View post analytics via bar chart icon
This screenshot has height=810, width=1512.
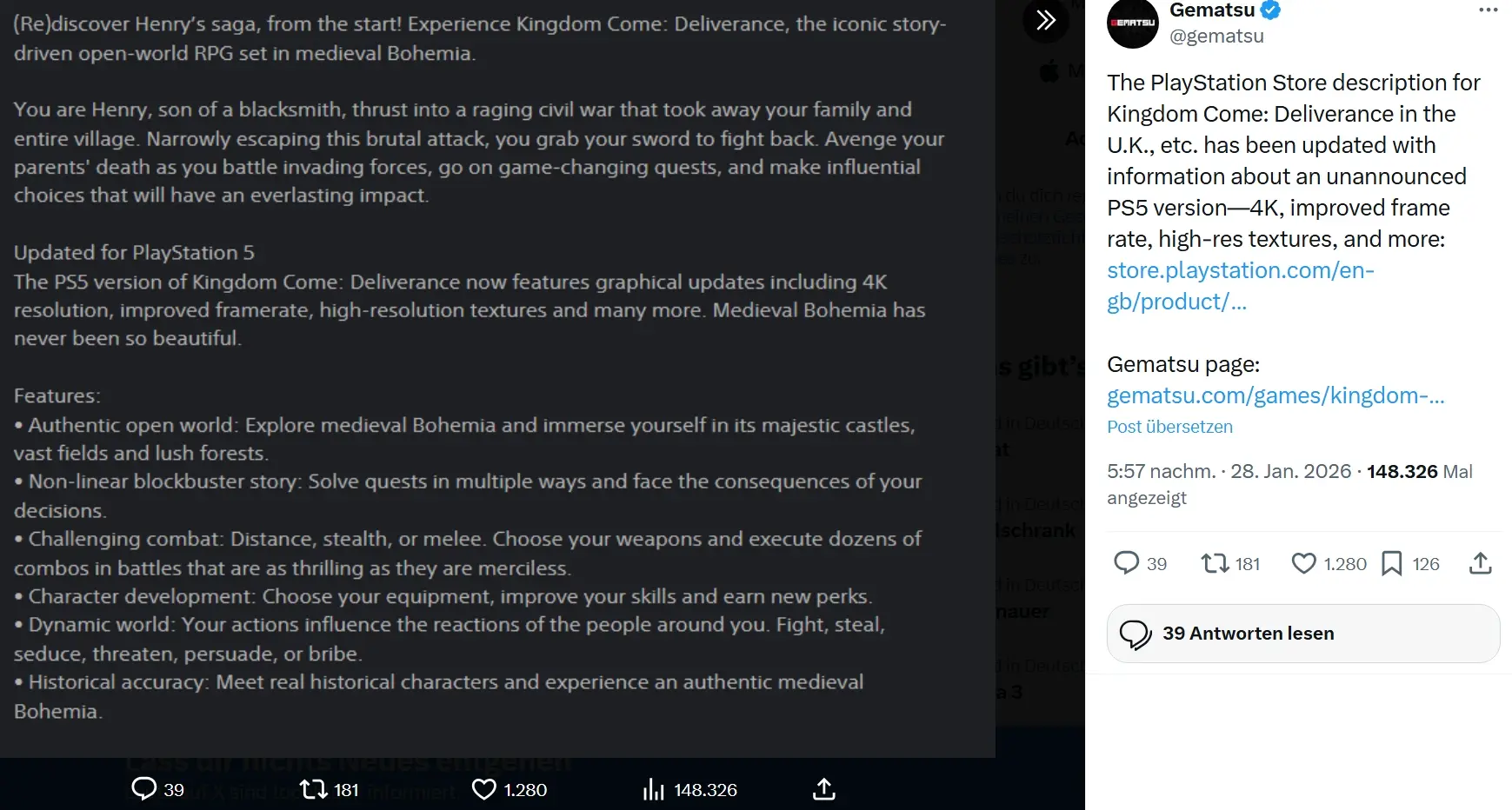pos(653,789)
